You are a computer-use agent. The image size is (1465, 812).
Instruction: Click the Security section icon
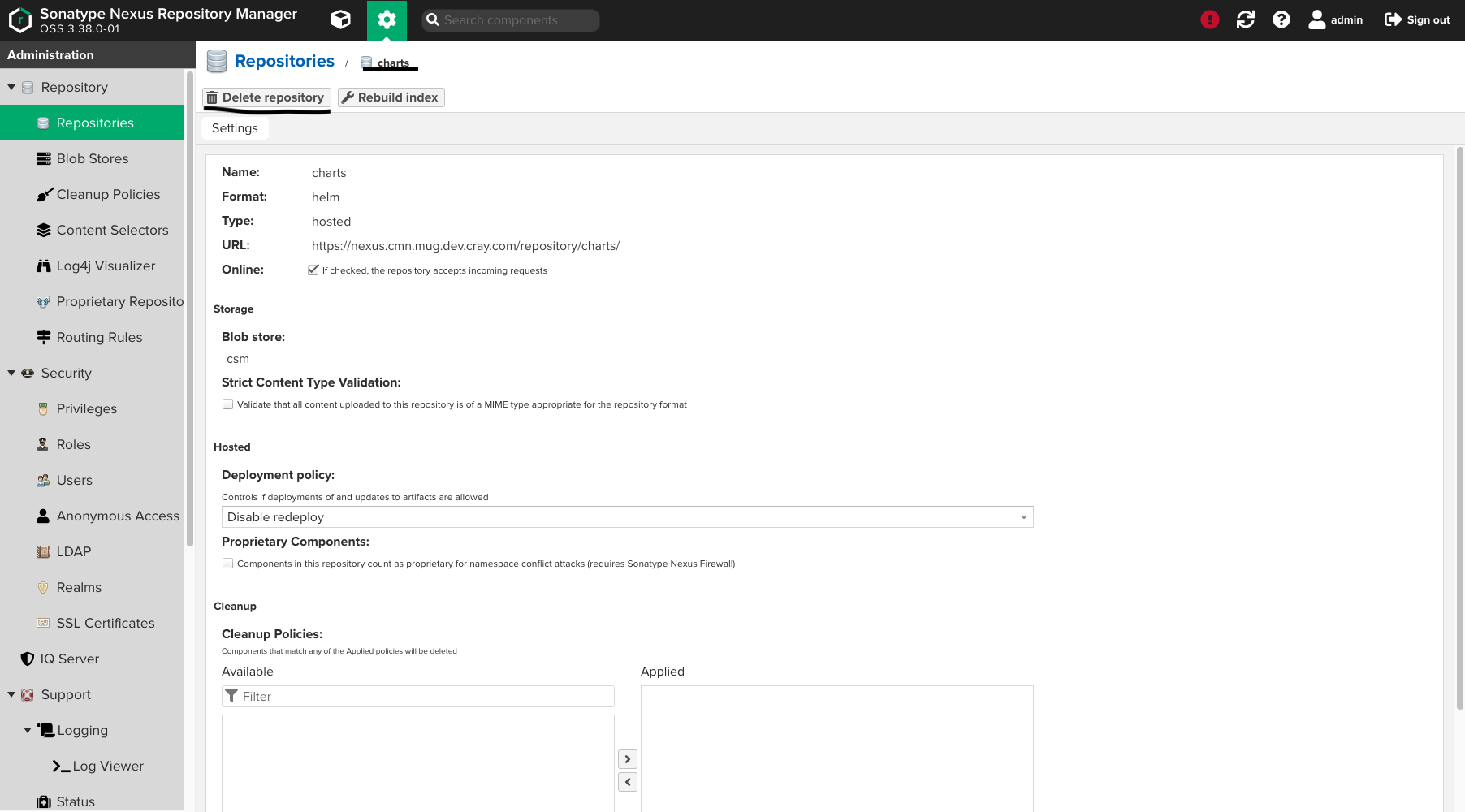tap(28, 373)
